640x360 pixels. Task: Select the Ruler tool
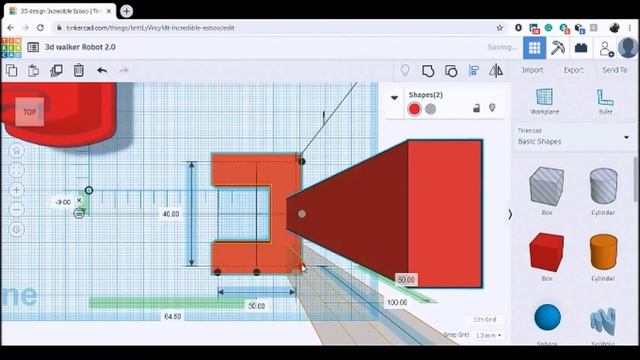pos(605,101)
